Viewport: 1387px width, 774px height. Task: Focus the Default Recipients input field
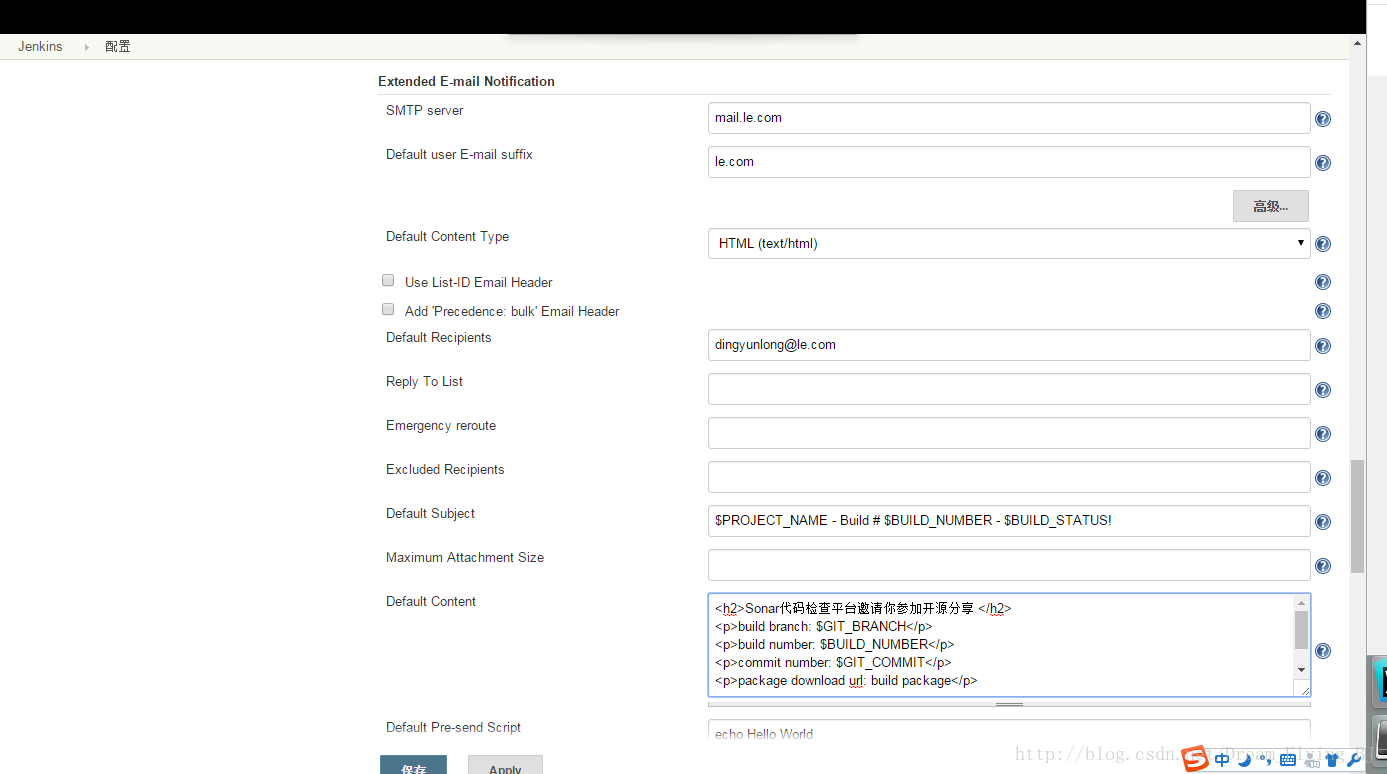coord(1009,345)
